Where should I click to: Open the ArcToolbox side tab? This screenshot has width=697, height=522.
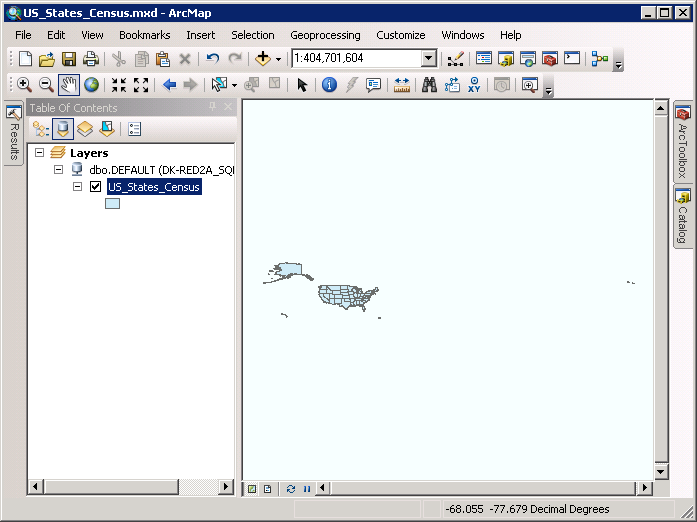click(682, 141)
